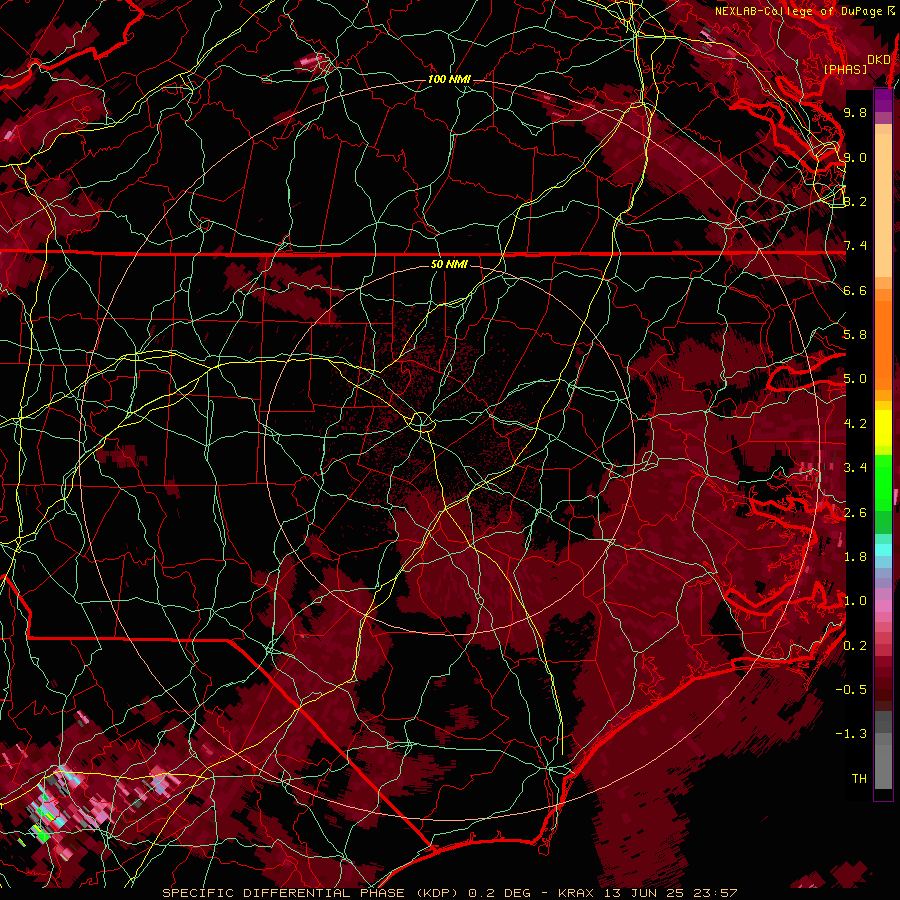The width and height of the screenshot is (900, 900).
Task: Pick the yellow segment of the color bar
Action: [883, 428]
